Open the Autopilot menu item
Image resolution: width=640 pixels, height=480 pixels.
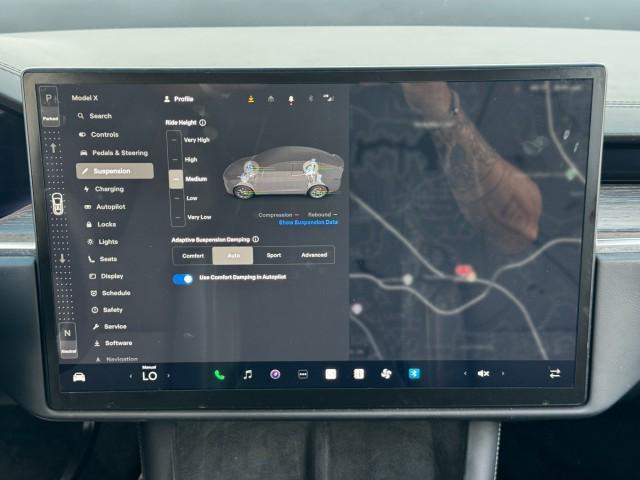click(x=110, y=206)
